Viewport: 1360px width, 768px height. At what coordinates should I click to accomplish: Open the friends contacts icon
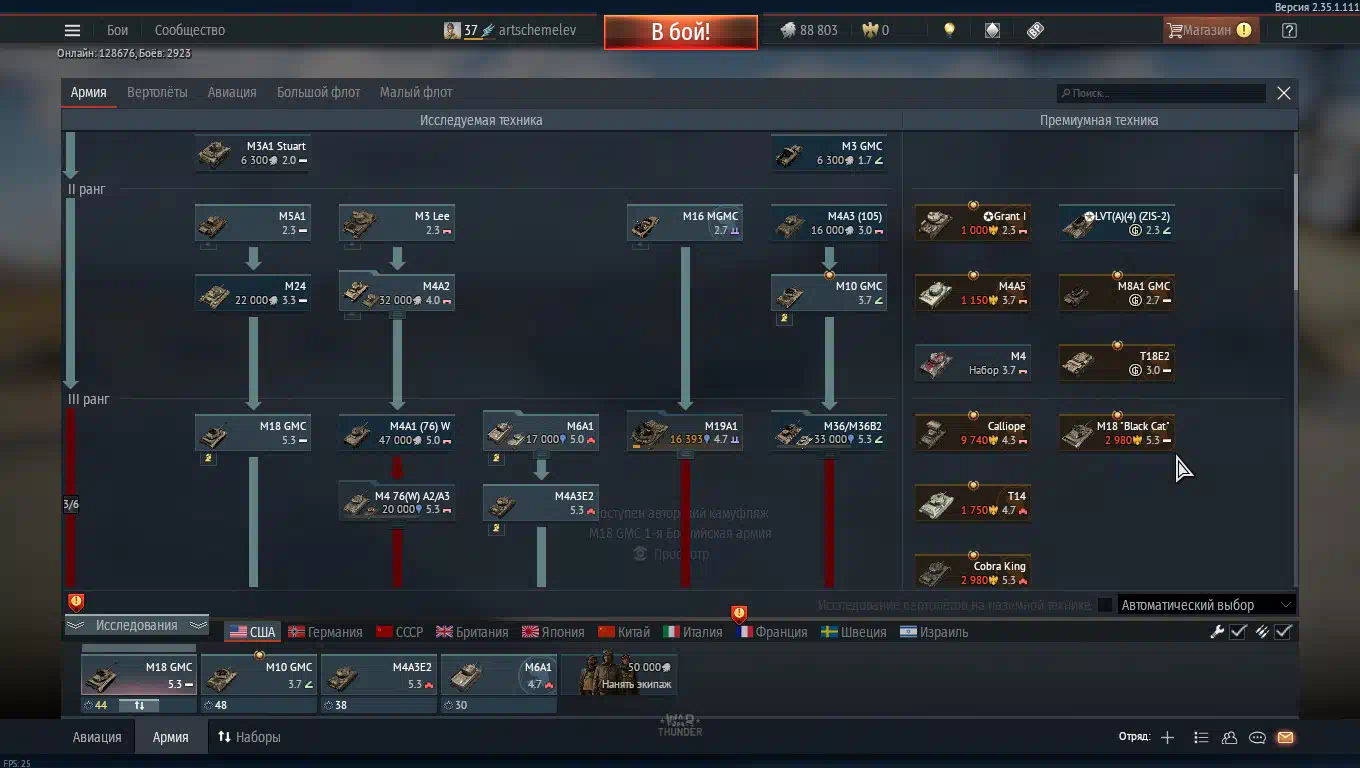[x=1229, y=738]
